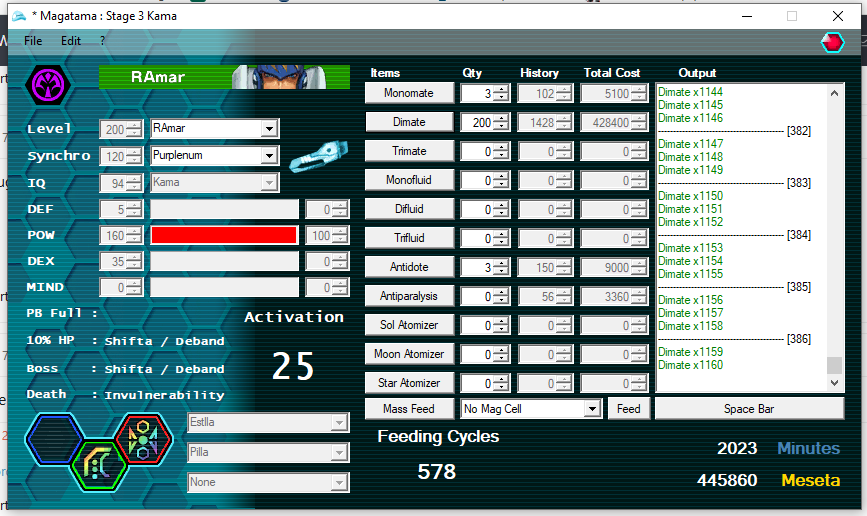867x516 pixels.
Task: Click the Kama mag image
Action: (318, 158)
